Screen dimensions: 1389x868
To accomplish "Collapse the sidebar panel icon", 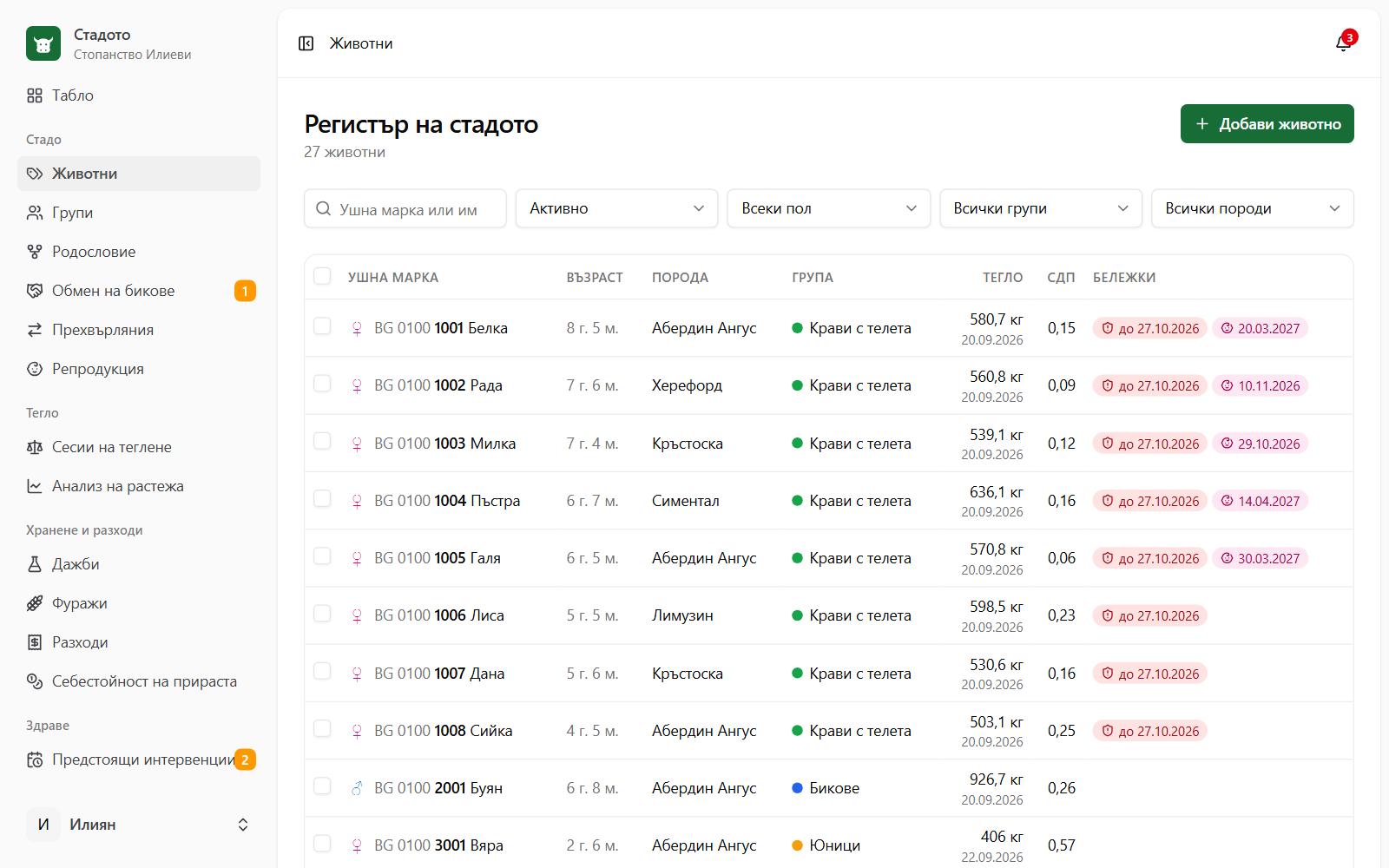I will (x=306, y=43).
